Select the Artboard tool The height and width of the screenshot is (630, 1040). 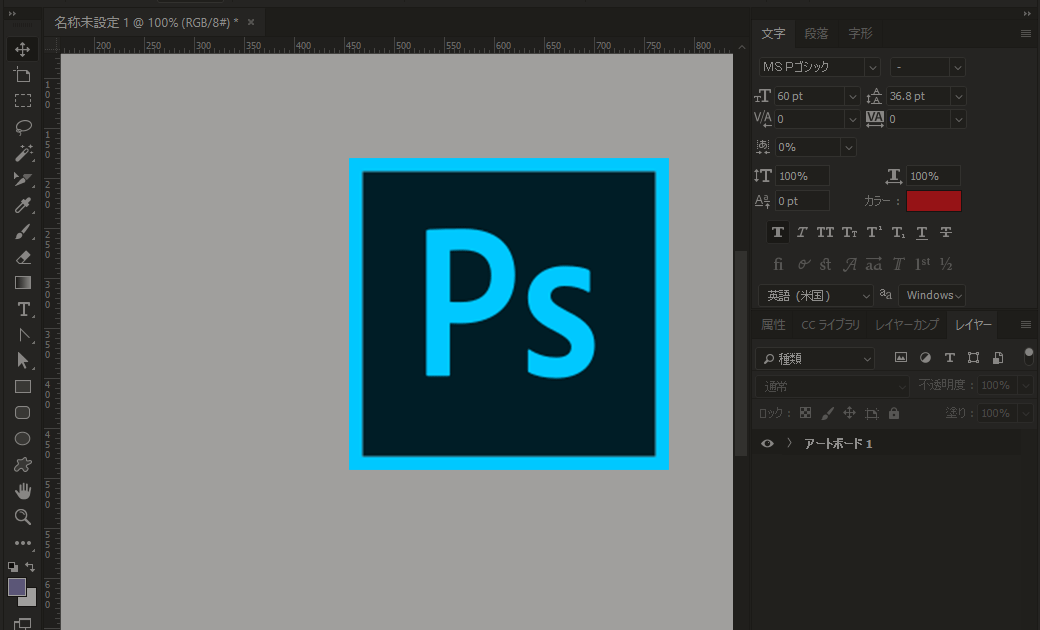coord(23,75)
